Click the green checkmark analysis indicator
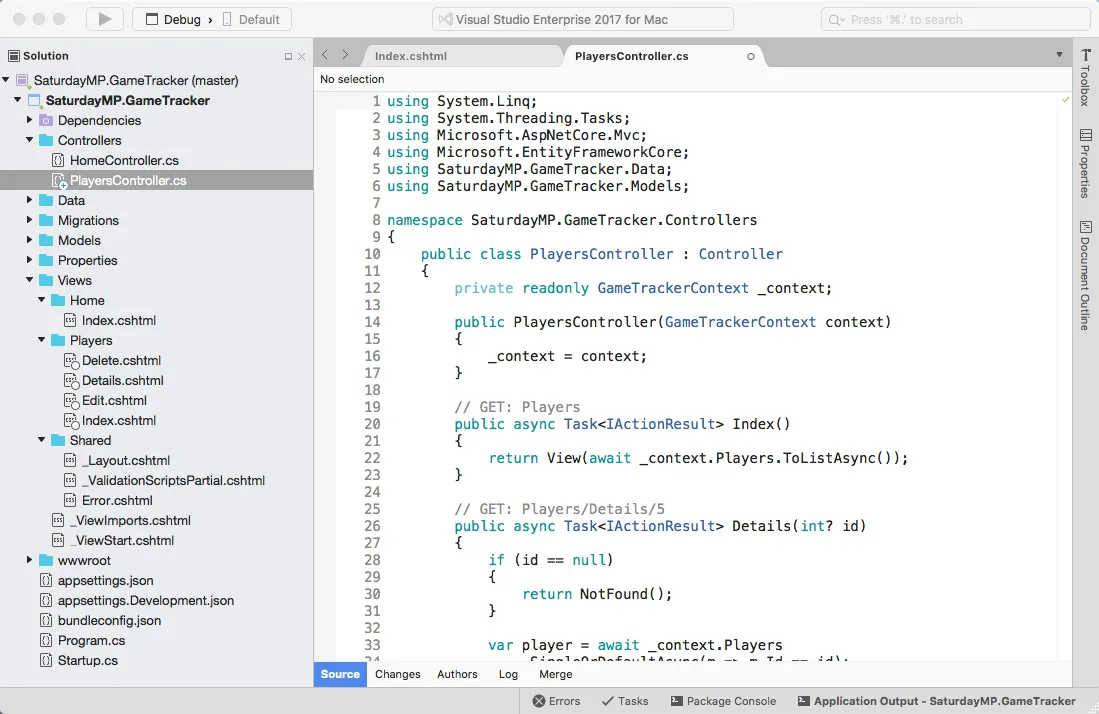Screen dimensions: 1099x714 point(1065,100)
